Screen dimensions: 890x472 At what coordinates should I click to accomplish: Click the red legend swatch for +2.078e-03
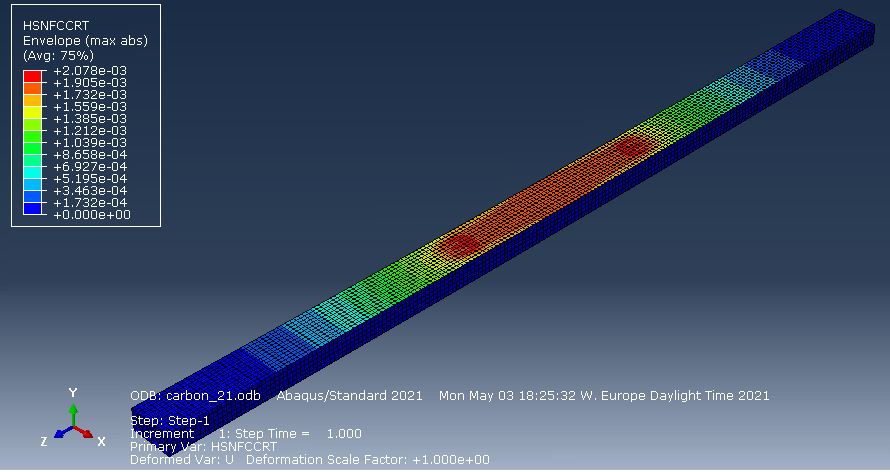click(32, 77)
